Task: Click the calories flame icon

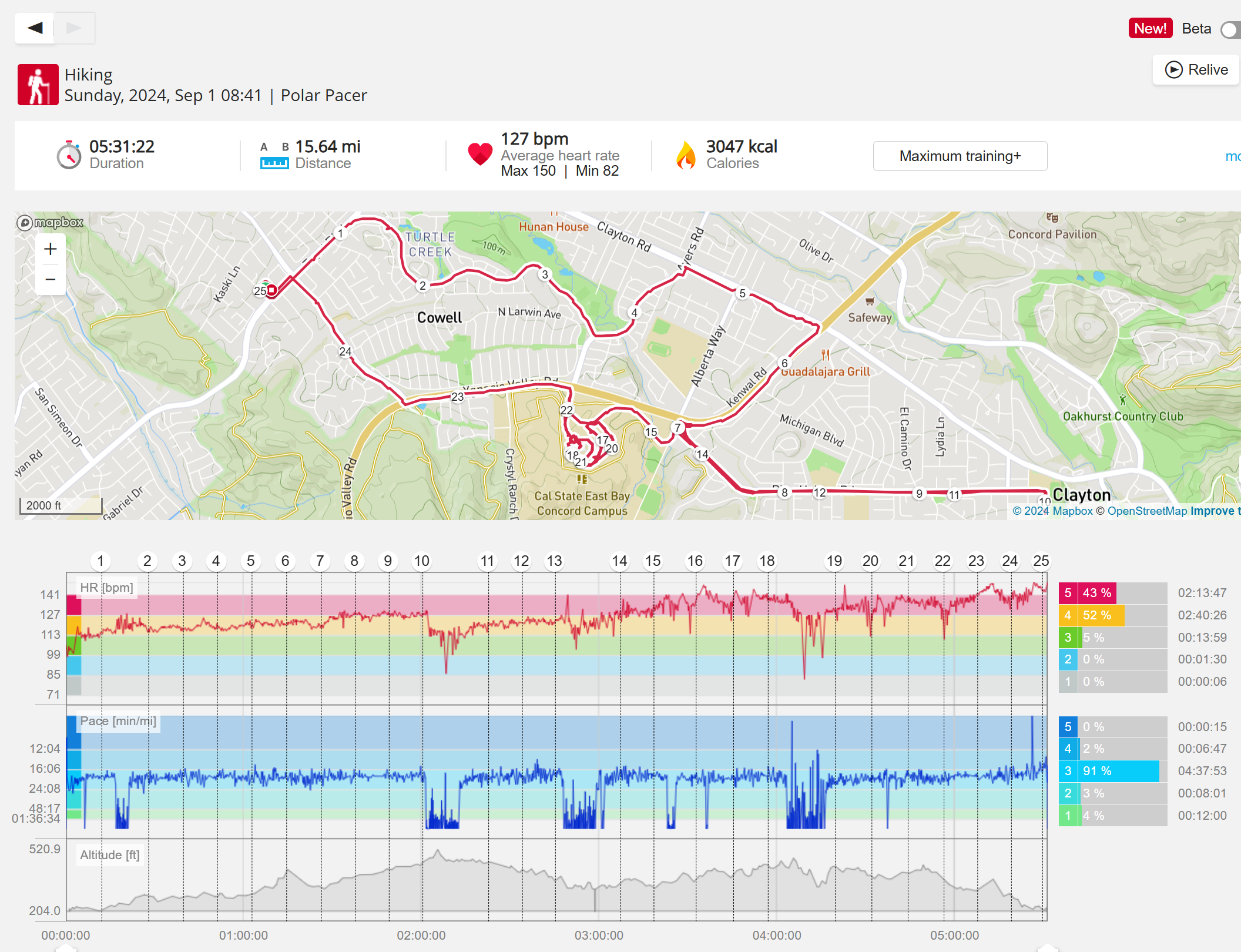Action: point(685,155)
